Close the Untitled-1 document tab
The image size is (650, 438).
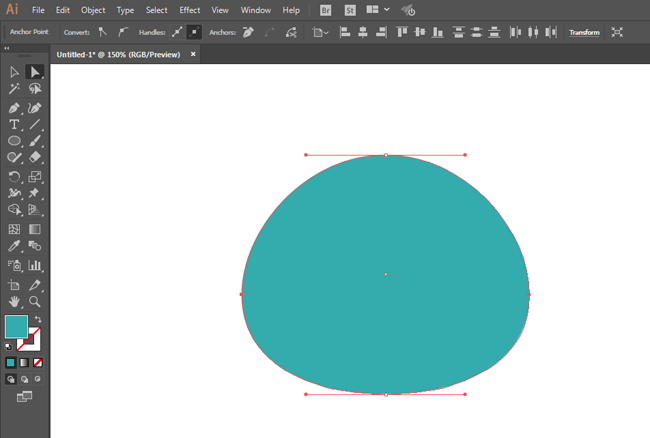click(192, 54)
